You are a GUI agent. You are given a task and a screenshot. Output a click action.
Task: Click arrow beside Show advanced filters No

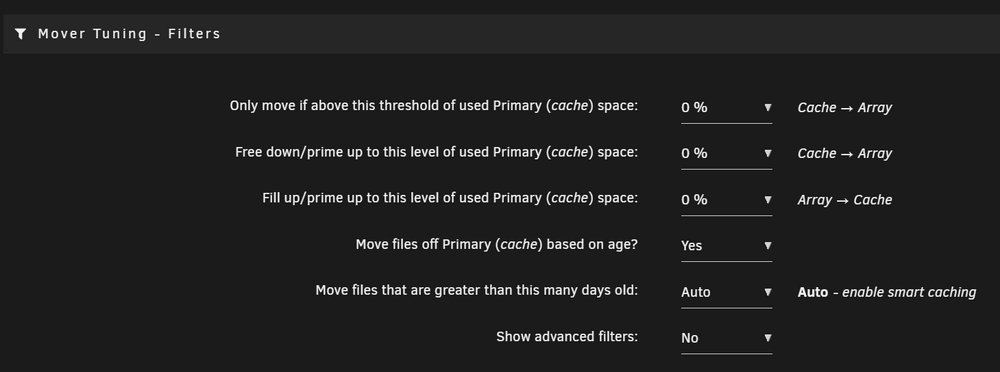(768, 338)
